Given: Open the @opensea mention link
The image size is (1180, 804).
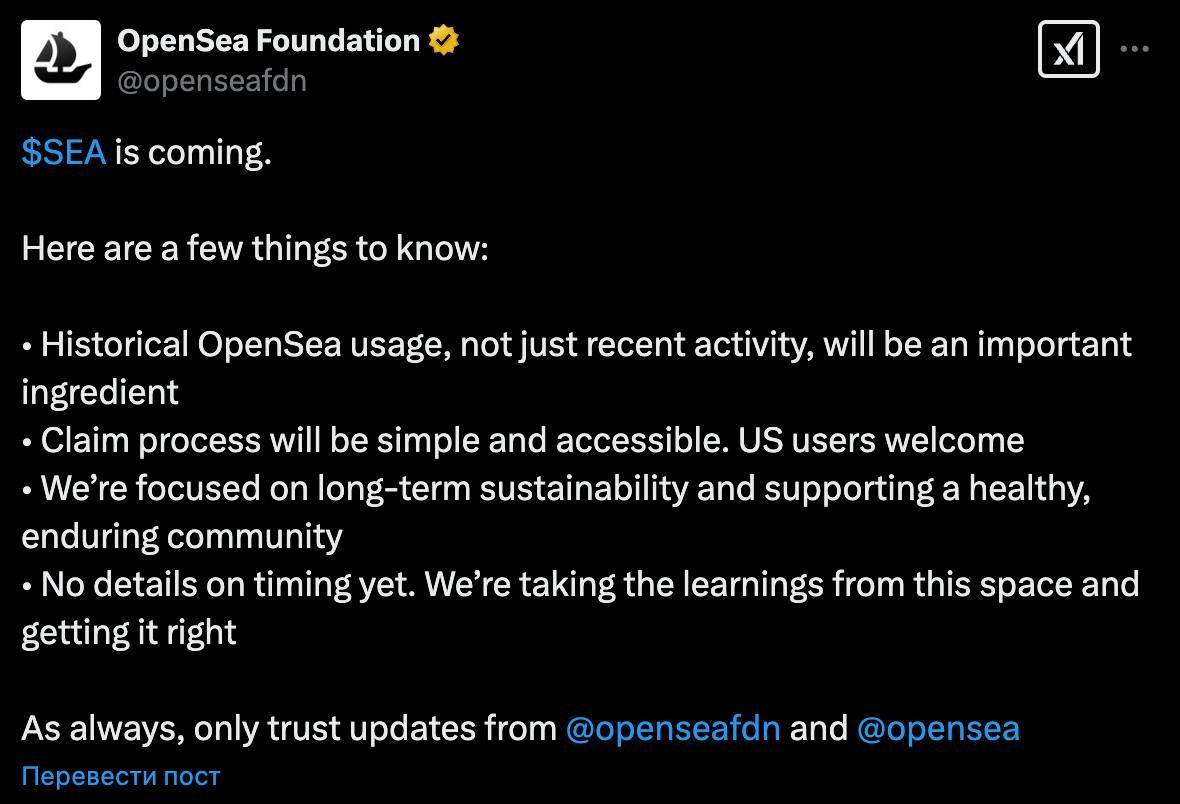Looking at the screenshot, I should click(x=938, y=728).
